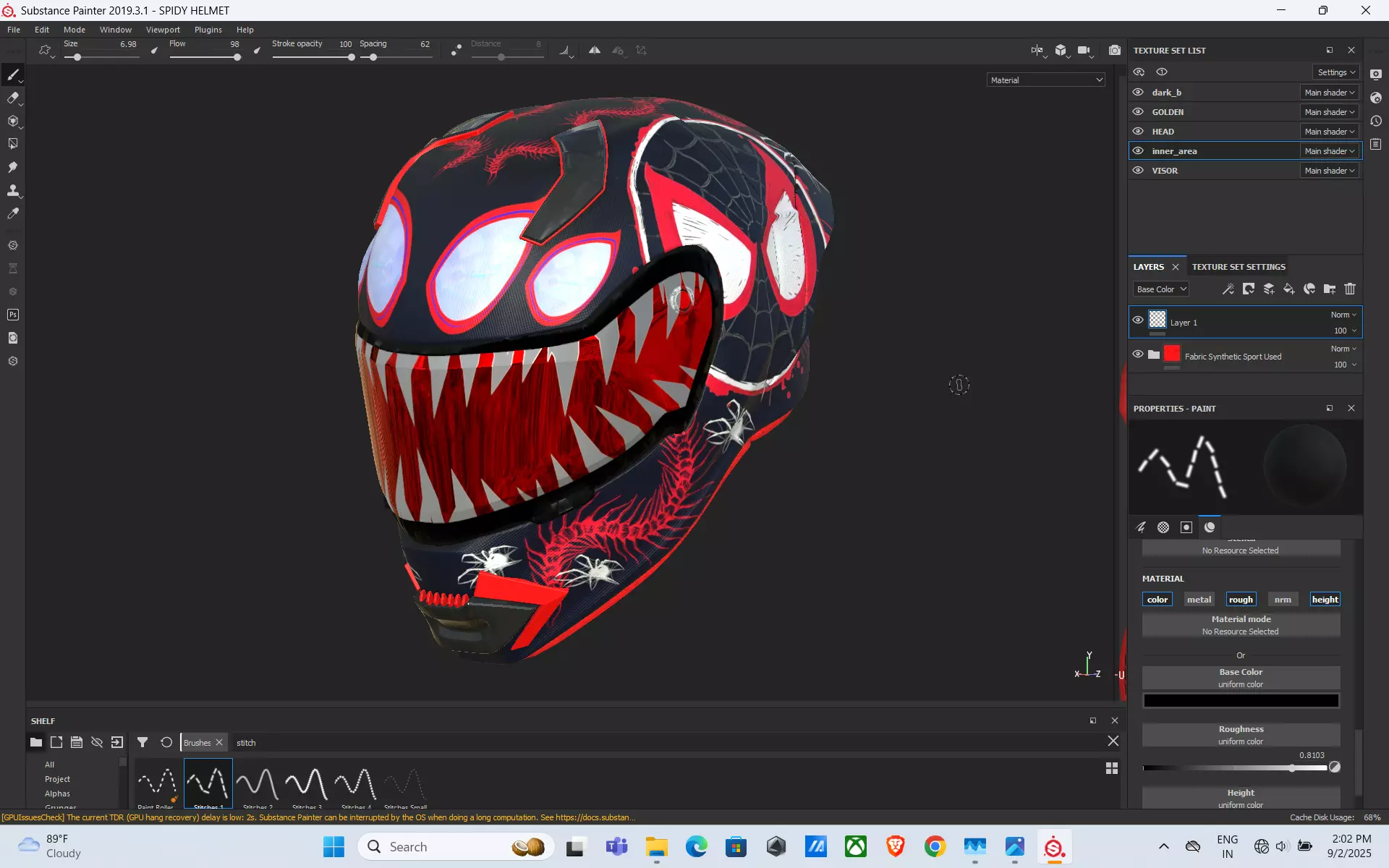Toggle the metal material channel
Viewport: 1389px width, 868px height.
click(x=1199, y=600)
